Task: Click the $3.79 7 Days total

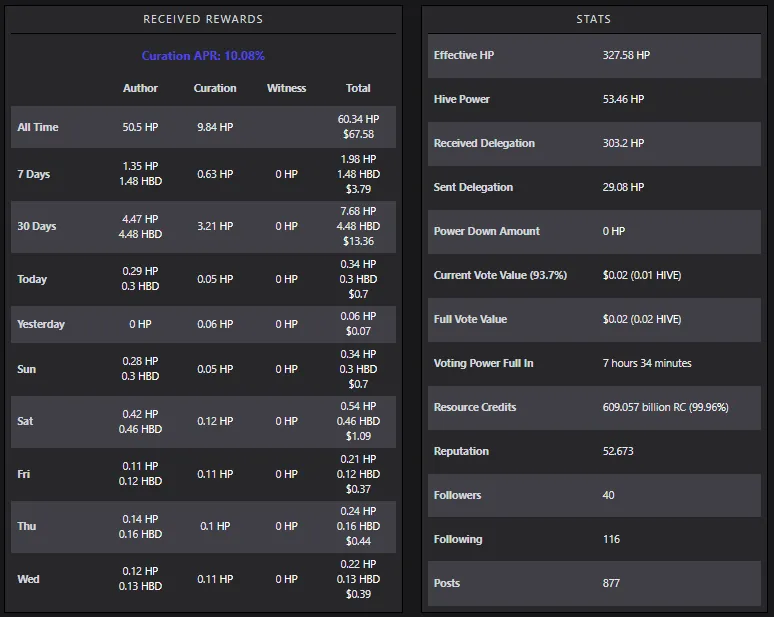Action: (358, 189)
